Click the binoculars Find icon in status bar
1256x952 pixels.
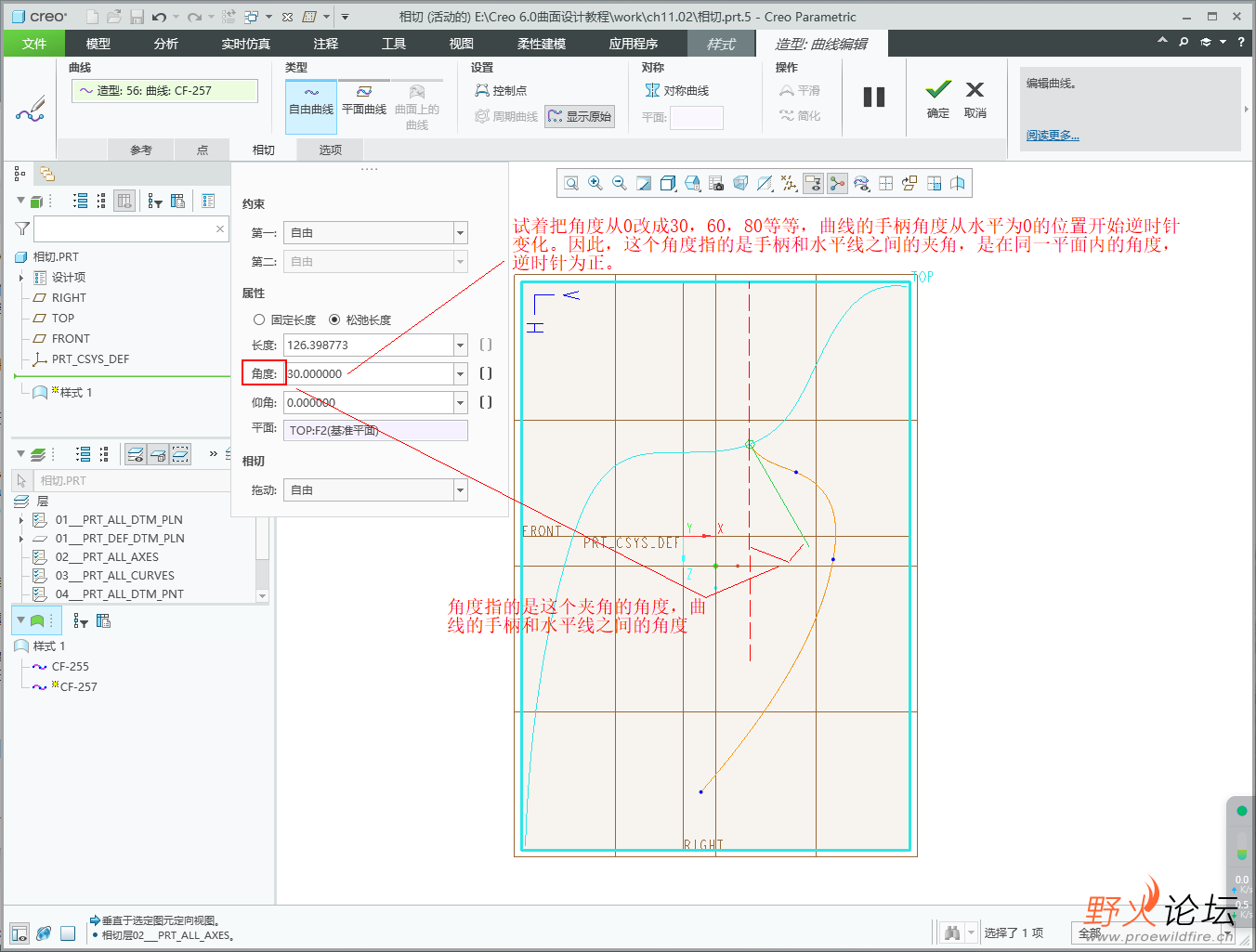pyautogui.click(x=951, y=932)
